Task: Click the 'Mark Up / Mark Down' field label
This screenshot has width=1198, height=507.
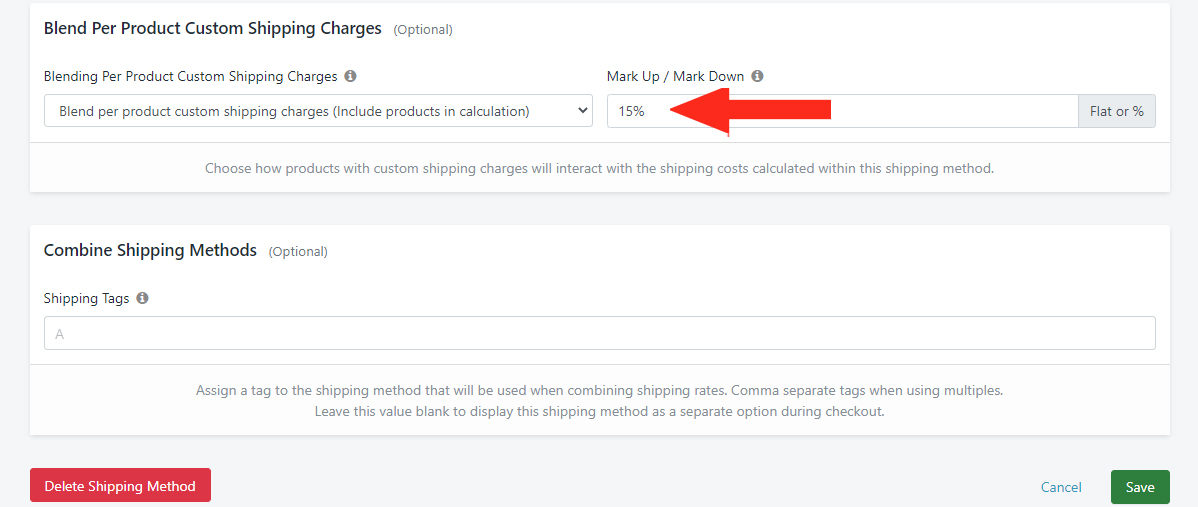Action: (x=675, y=76)
